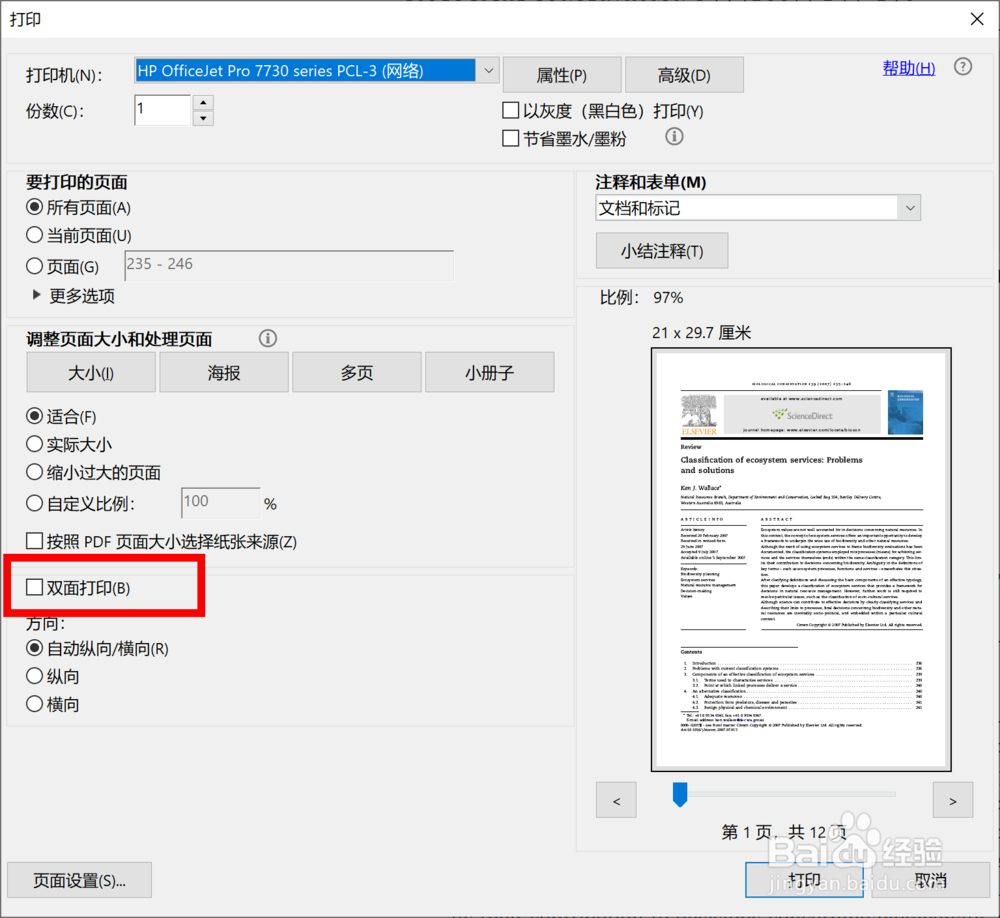Switch to 大小(I) sizing tab

point(91,372)
